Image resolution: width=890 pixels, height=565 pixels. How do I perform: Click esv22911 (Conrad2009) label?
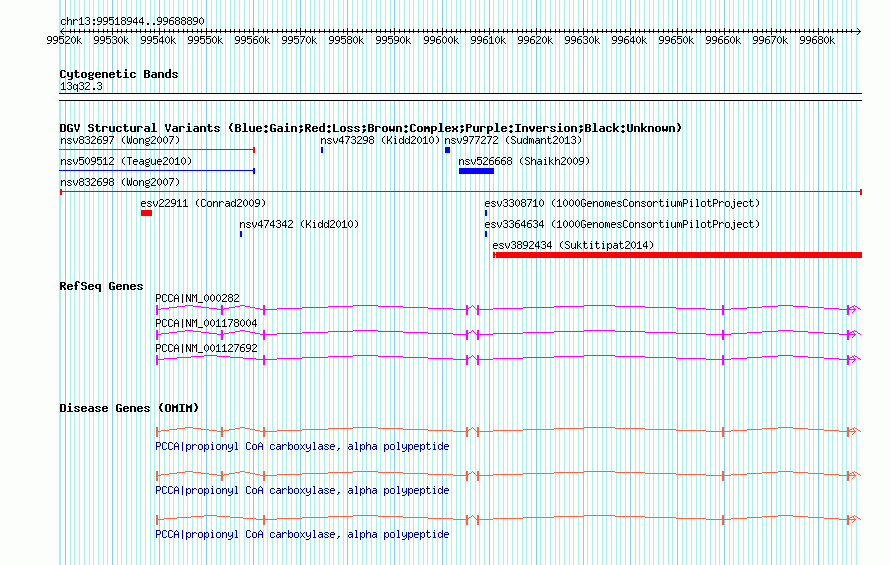click(203, 203)
